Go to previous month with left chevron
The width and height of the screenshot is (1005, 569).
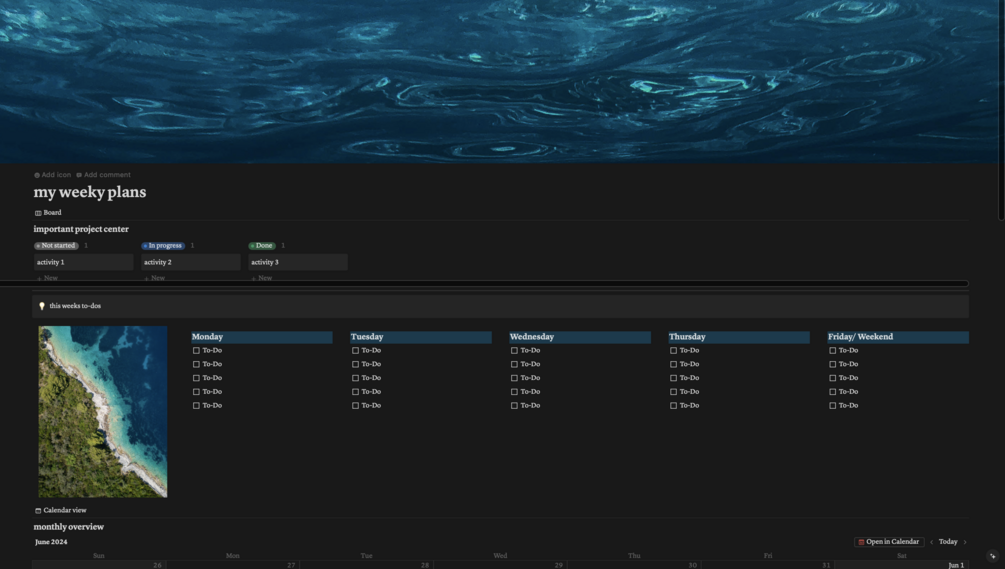931,542
